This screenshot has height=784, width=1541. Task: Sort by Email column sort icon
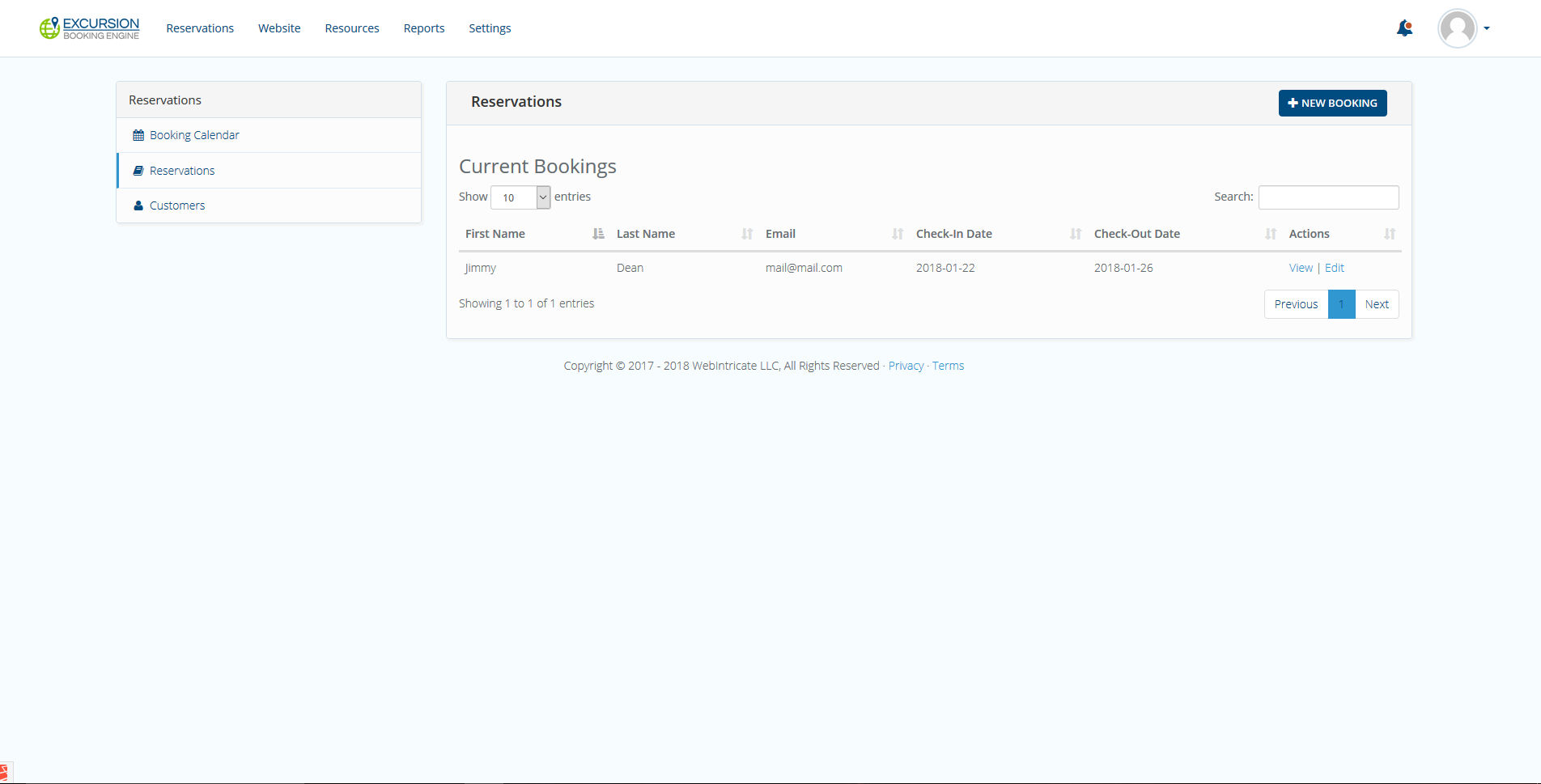(x=898, y=234)
